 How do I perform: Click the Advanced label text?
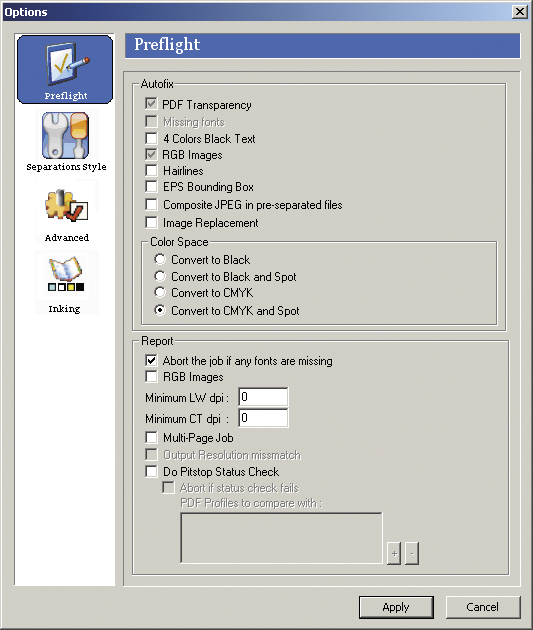click(x=67, y=237)
